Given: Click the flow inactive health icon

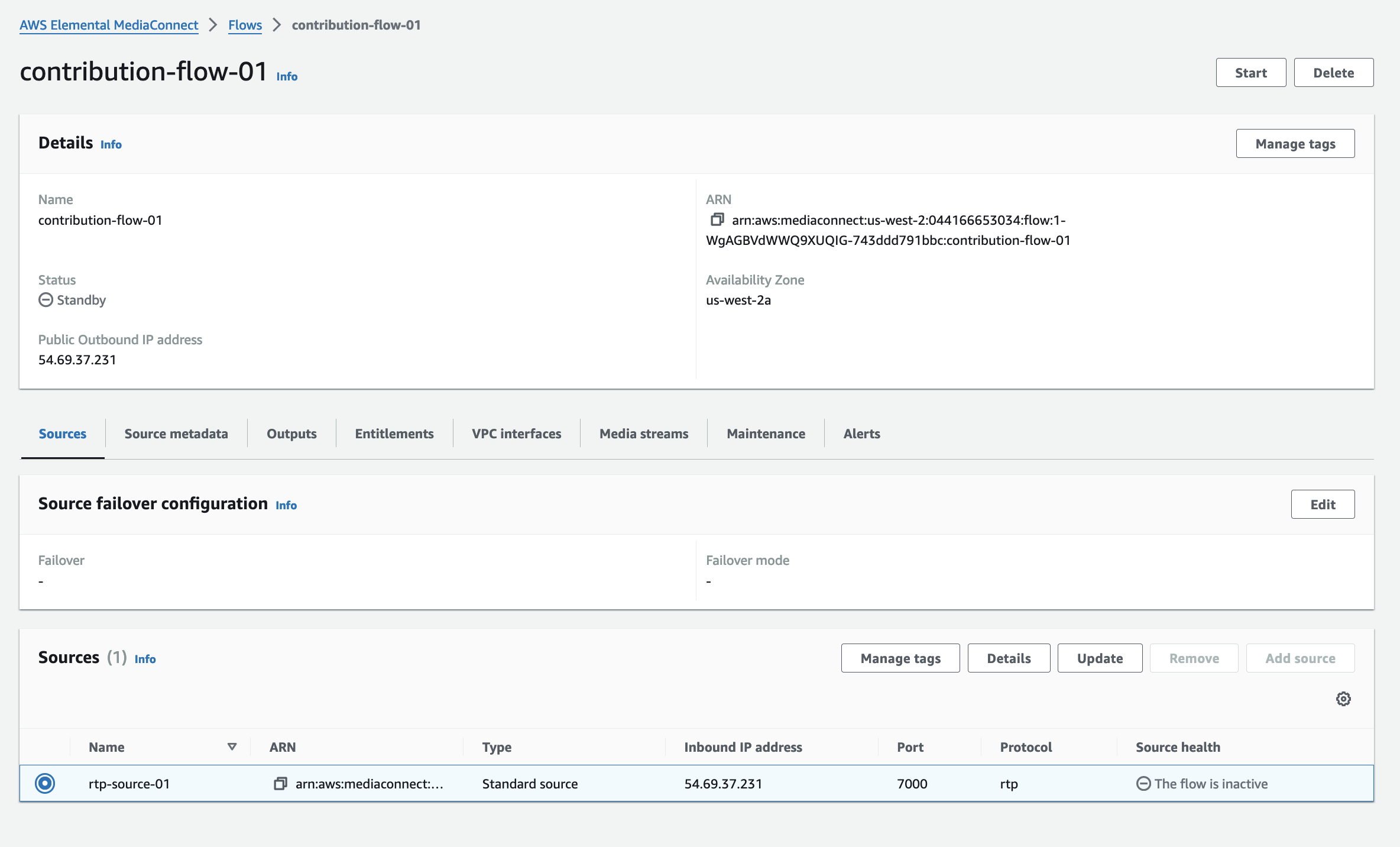Looking at the screenshot, I should 1143,784.
